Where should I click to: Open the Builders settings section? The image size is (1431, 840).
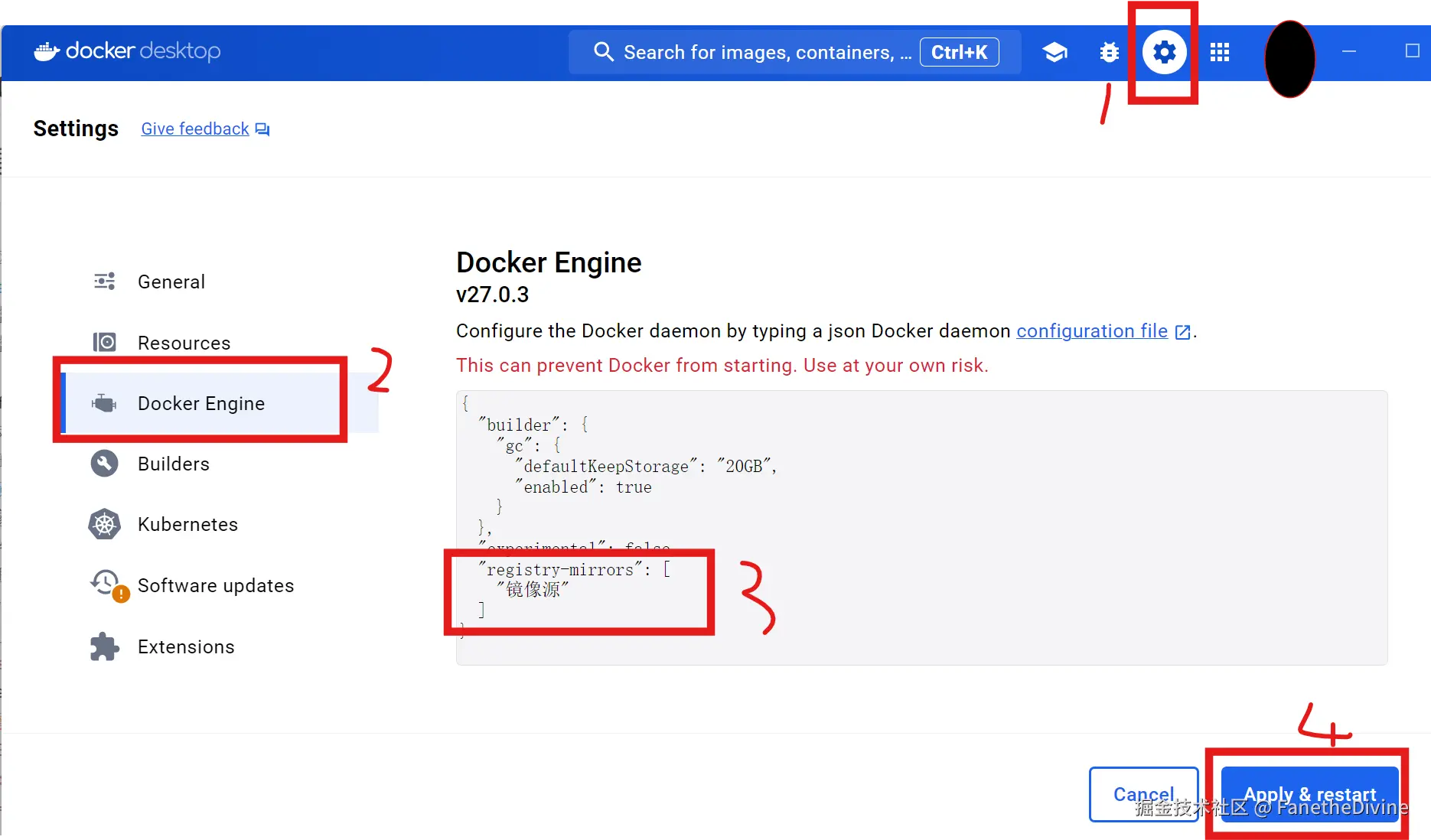[x=174, y=464]
